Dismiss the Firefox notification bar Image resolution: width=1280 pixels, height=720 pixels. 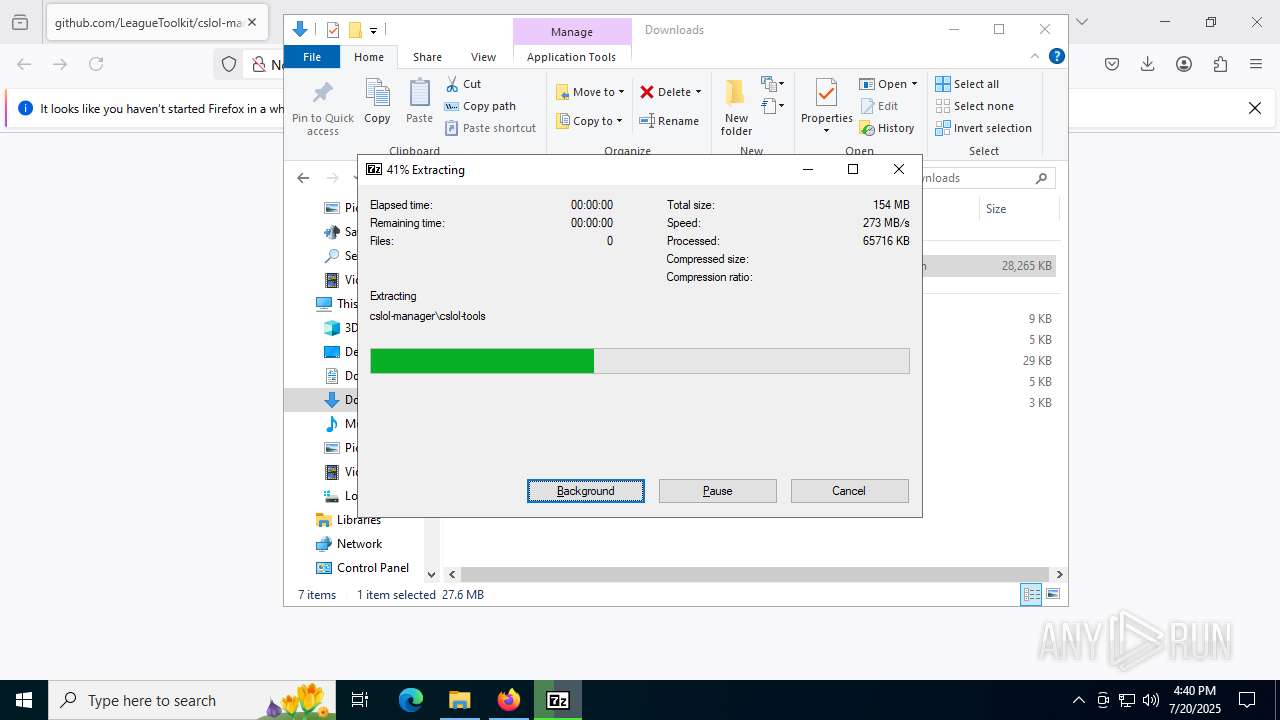(x=1255, y=108)
